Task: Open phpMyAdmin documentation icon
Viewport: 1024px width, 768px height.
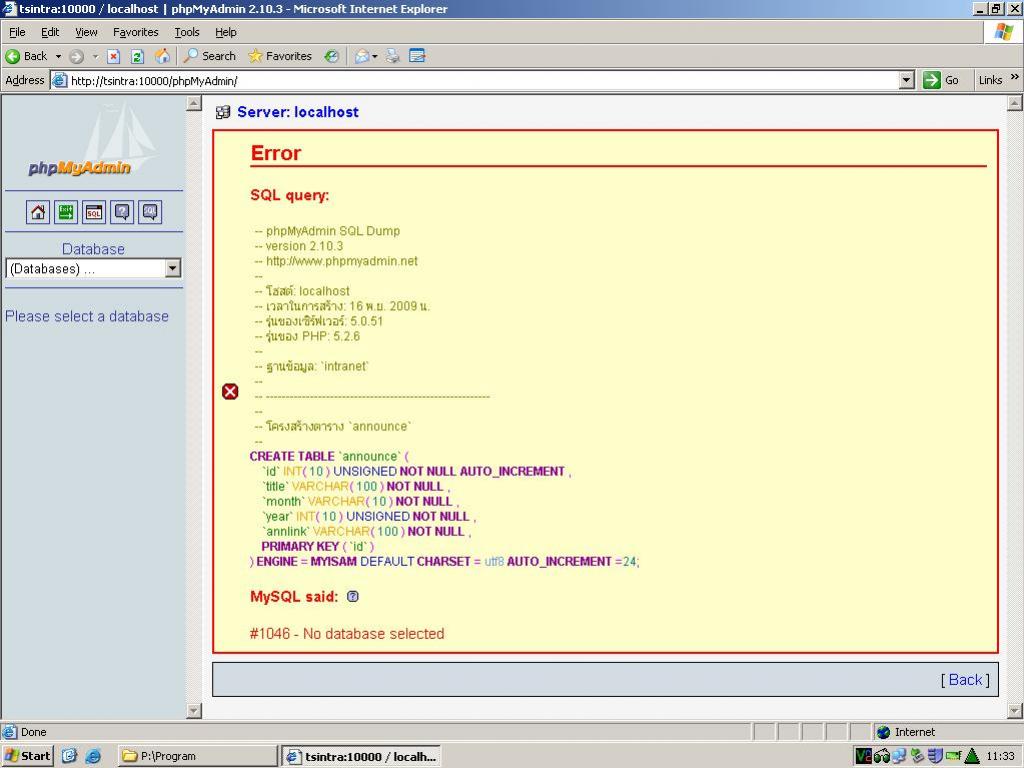Action: coord(122,212)
